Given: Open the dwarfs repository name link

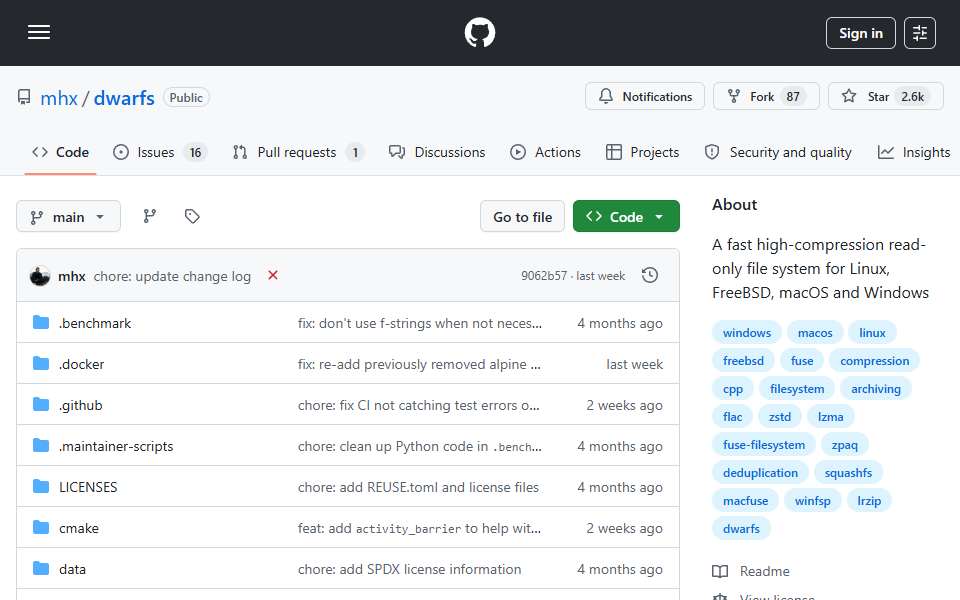Looking at the screenshot, I should click(x=124, y=97).
